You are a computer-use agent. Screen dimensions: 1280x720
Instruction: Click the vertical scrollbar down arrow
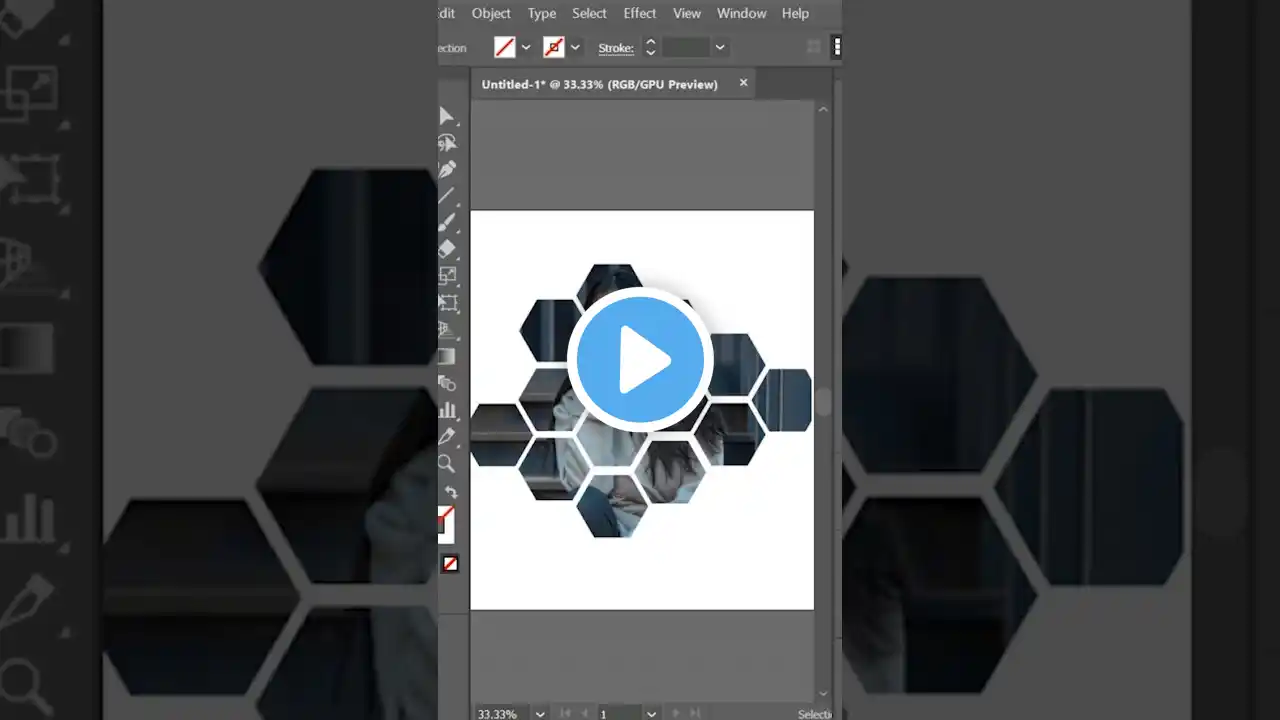pyautogui.click(x=823, y=693)
